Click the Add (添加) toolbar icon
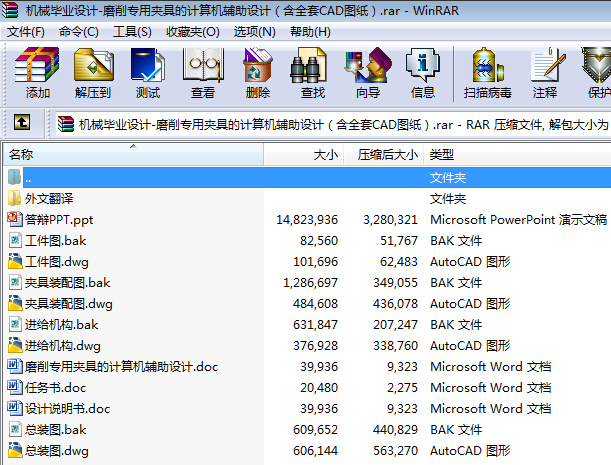The width and height of the screenshot is (611, 465). (37, 65)
